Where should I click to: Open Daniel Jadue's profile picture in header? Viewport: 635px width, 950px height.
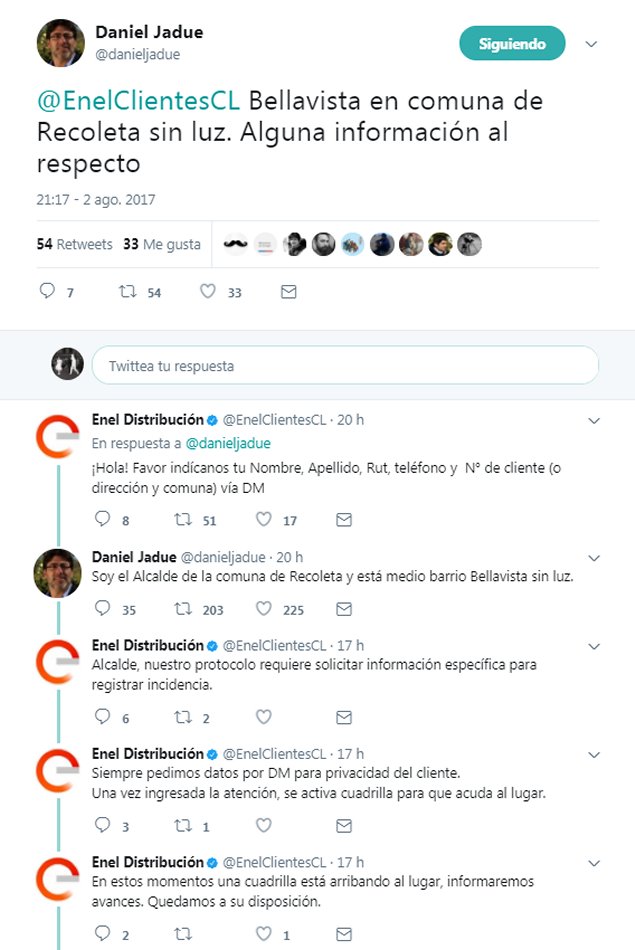tap(60, 42)
